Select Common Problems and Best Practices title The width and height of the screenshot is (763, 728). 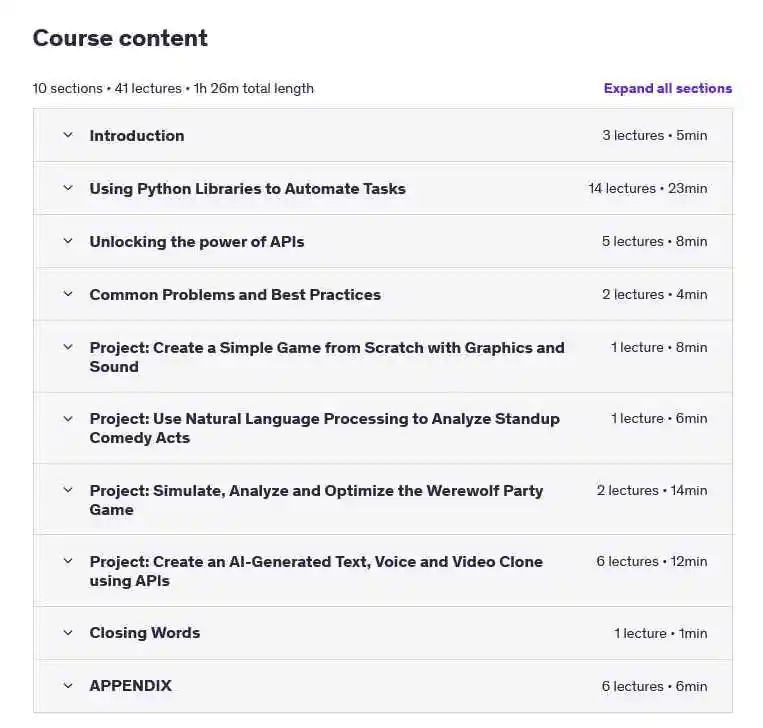point(235,294)
